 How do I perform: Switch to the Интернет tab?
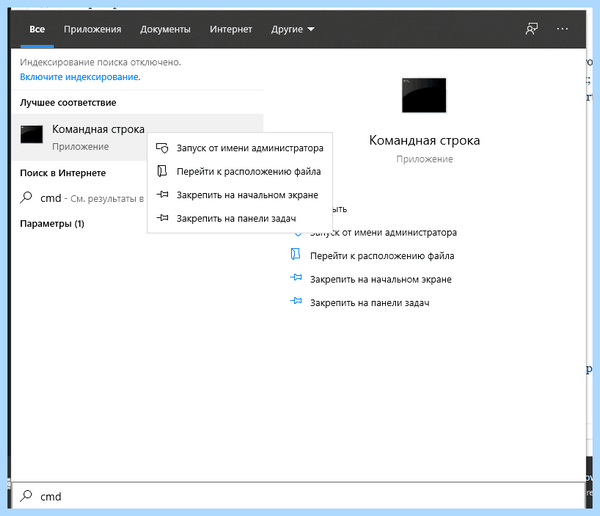click(x=231, y=29)
